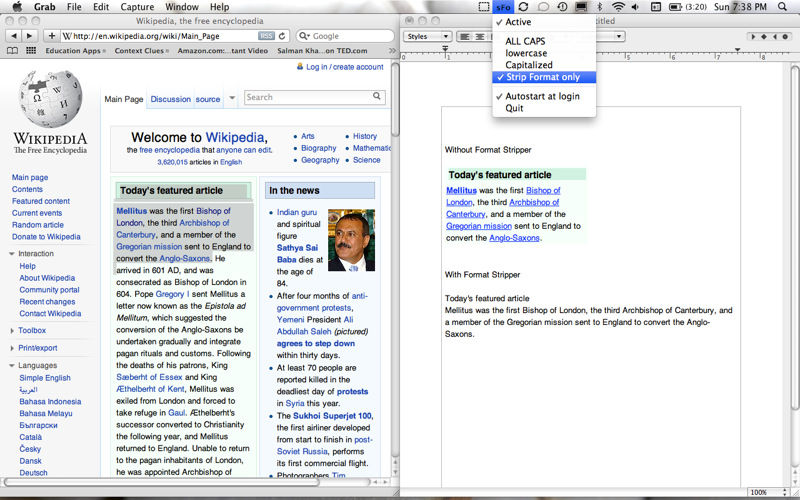The height and width of the screenshot is (500, 800).
Task: Select ALL CAPS in Format Stripper menu
Action: pyautogui.click(x=544, y=41)
